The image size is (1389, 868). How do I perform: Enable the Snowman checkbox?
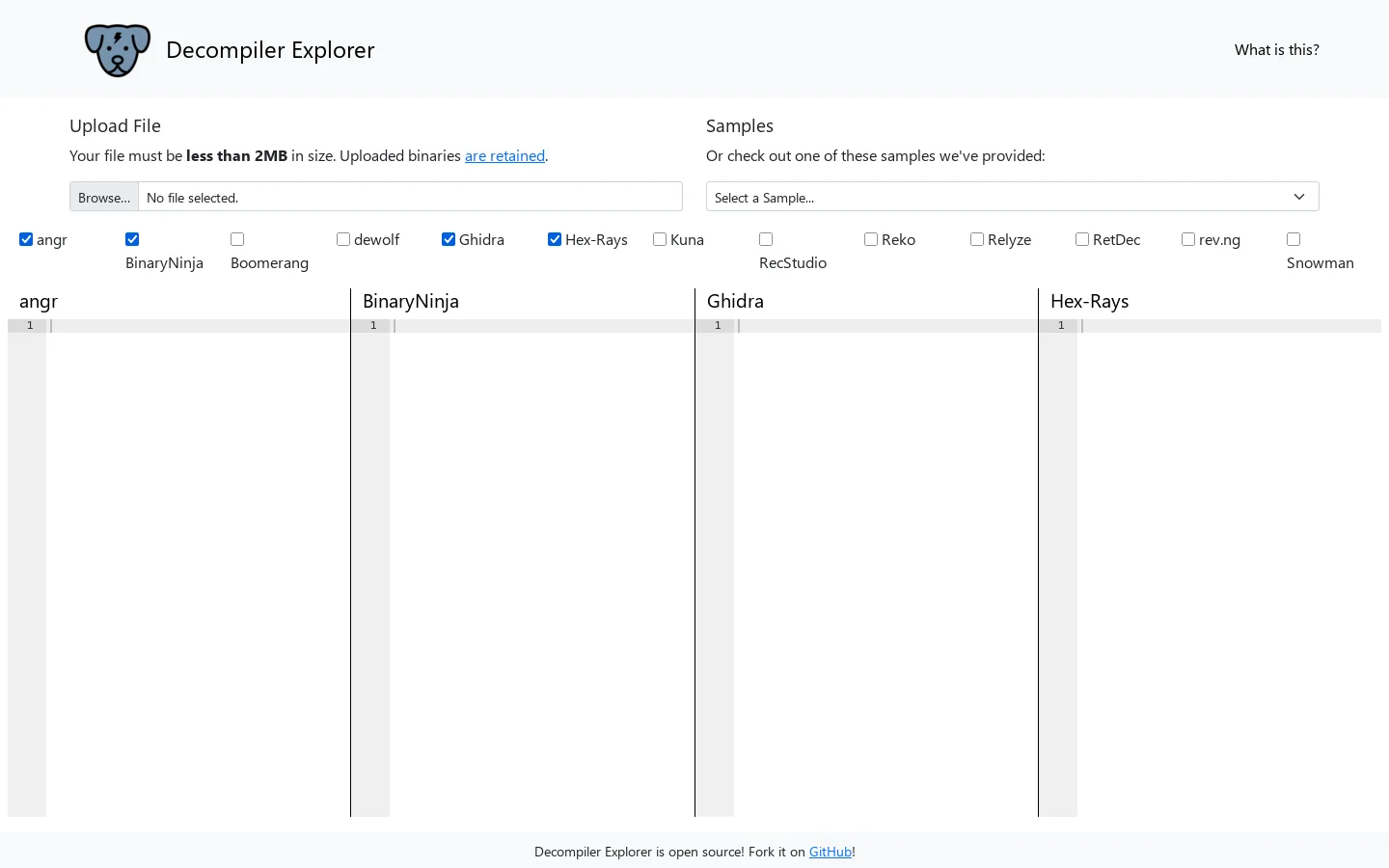coord(1294,239)
